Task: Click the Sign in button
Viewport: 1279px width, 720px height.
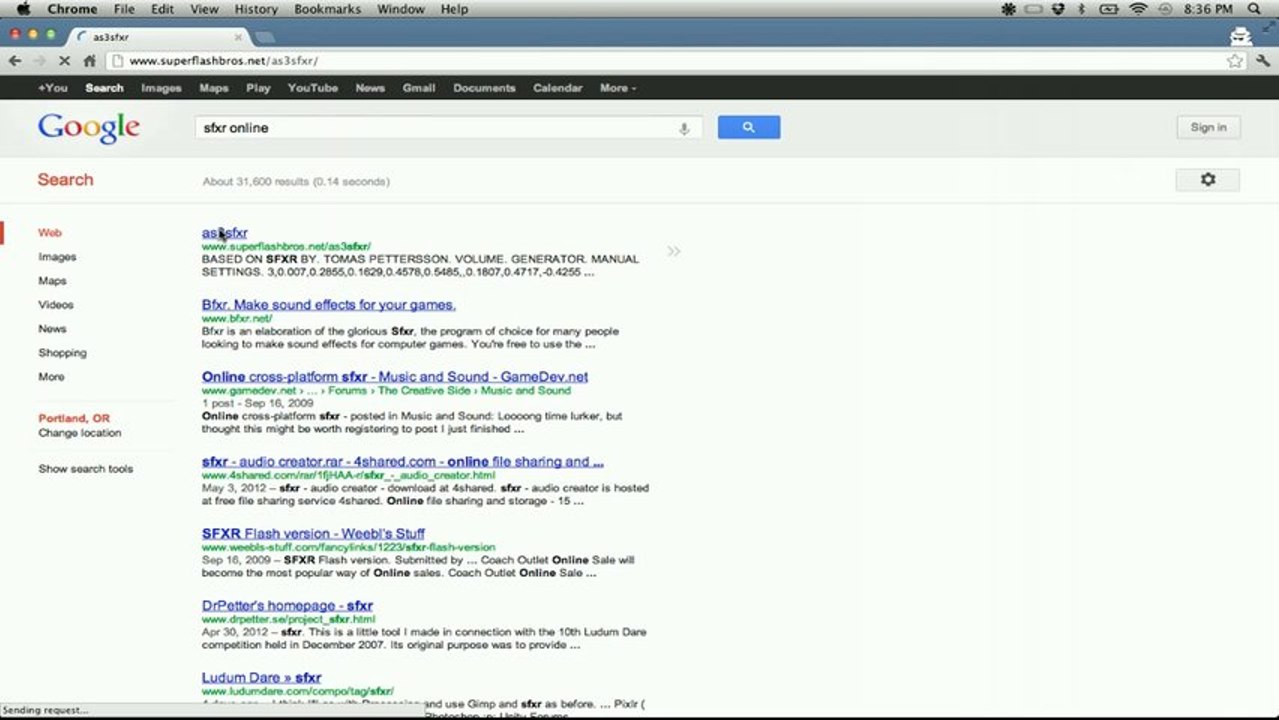Action: tap(1208, 127)
